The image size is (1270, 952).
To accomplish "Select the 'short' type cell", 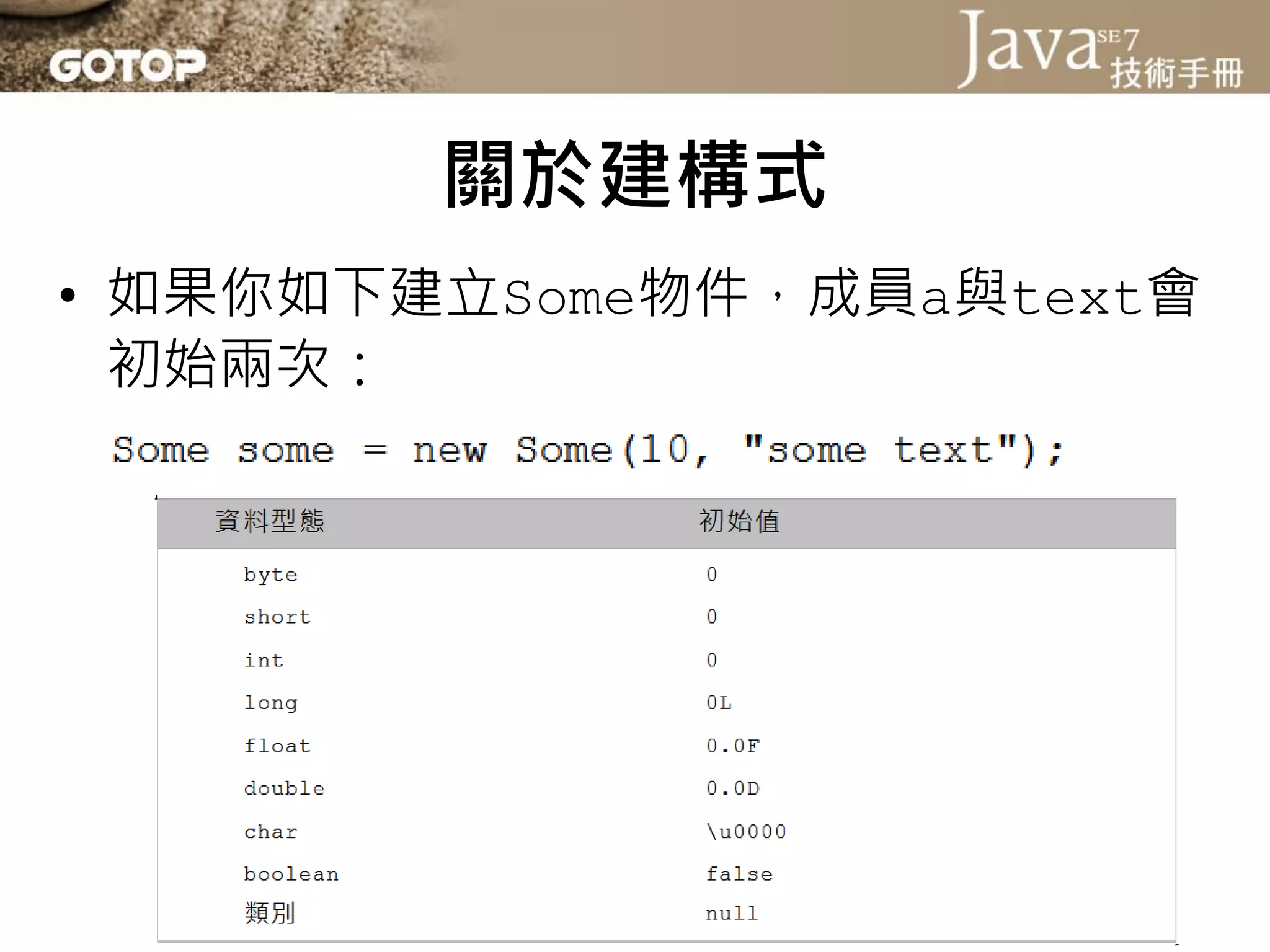I will tap(277, 617).
